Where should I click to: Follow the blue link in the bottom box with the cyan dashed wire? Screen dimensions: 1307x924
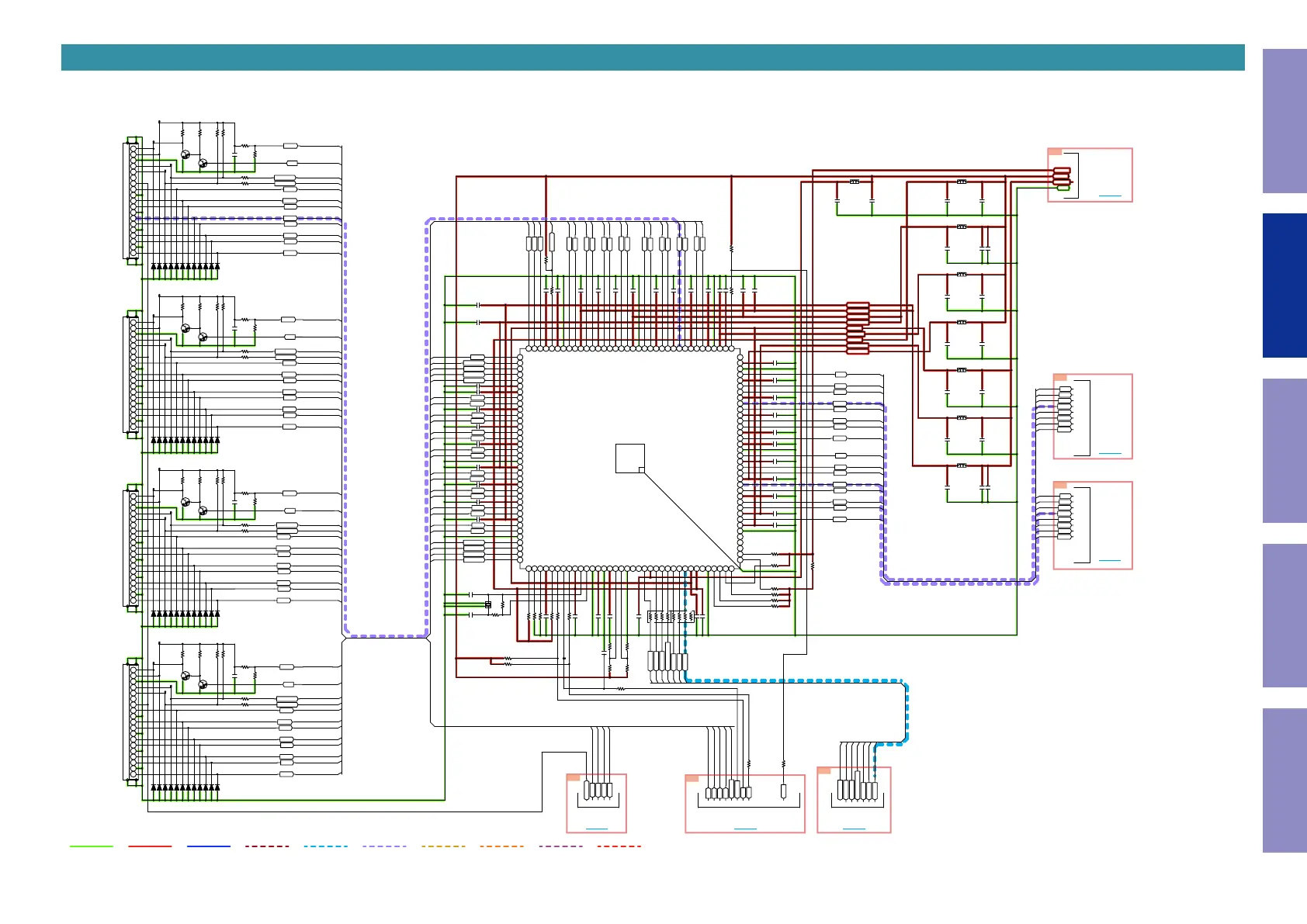coord(854,829)
